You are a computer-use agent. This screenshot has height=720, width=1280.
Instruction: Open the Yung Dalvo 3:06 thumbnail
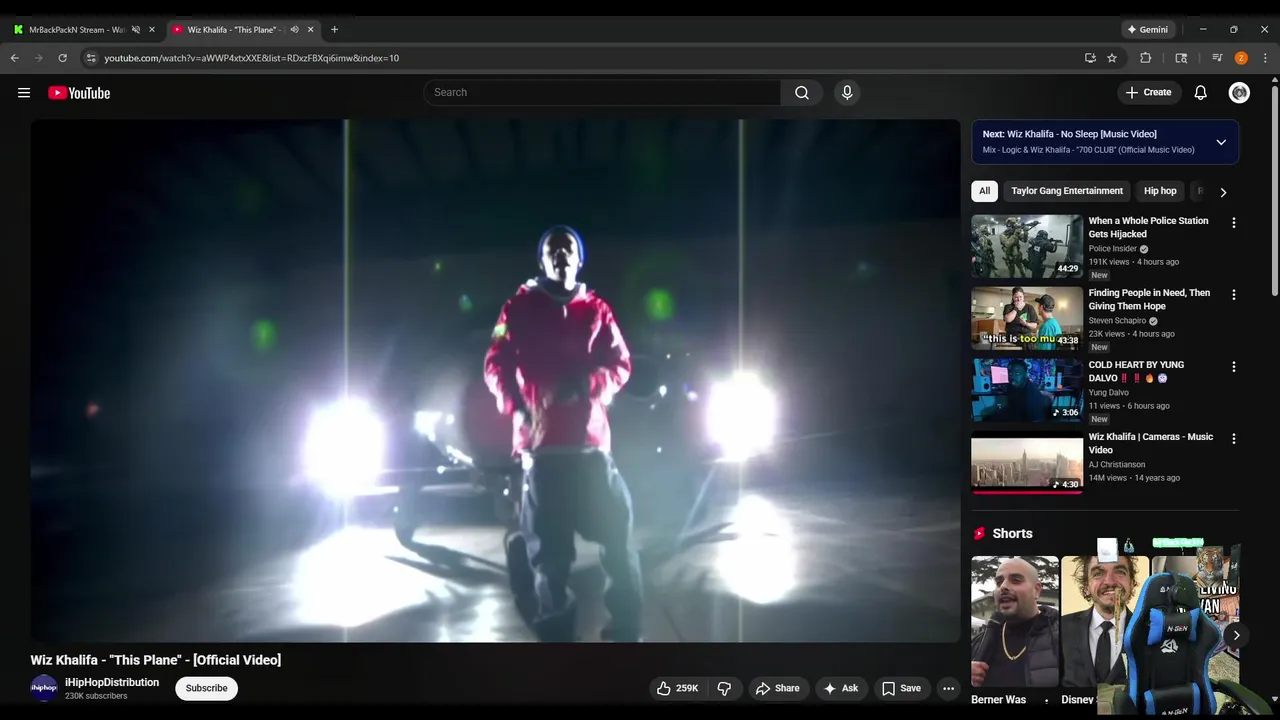(x=1027, y=390)
